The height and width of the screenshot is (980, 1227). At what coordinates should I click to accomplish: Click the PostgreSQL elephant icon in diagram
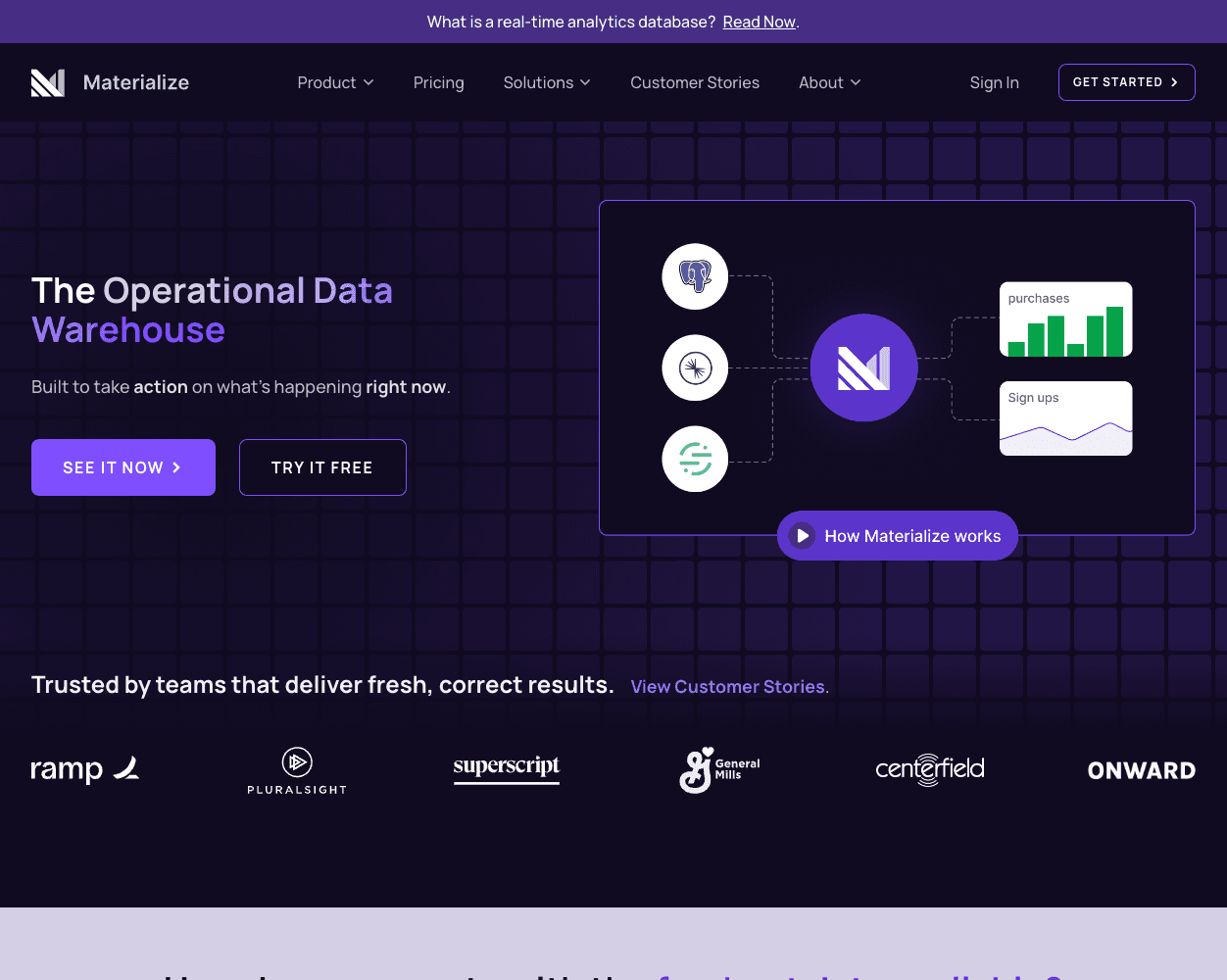(695, 276)
